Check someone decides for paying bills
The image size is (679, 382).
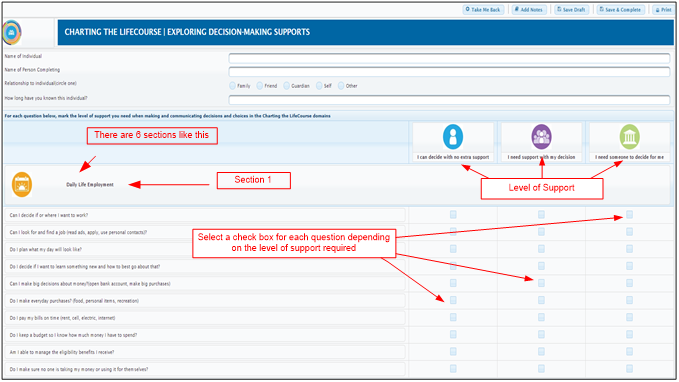click(x=630, y=317)
